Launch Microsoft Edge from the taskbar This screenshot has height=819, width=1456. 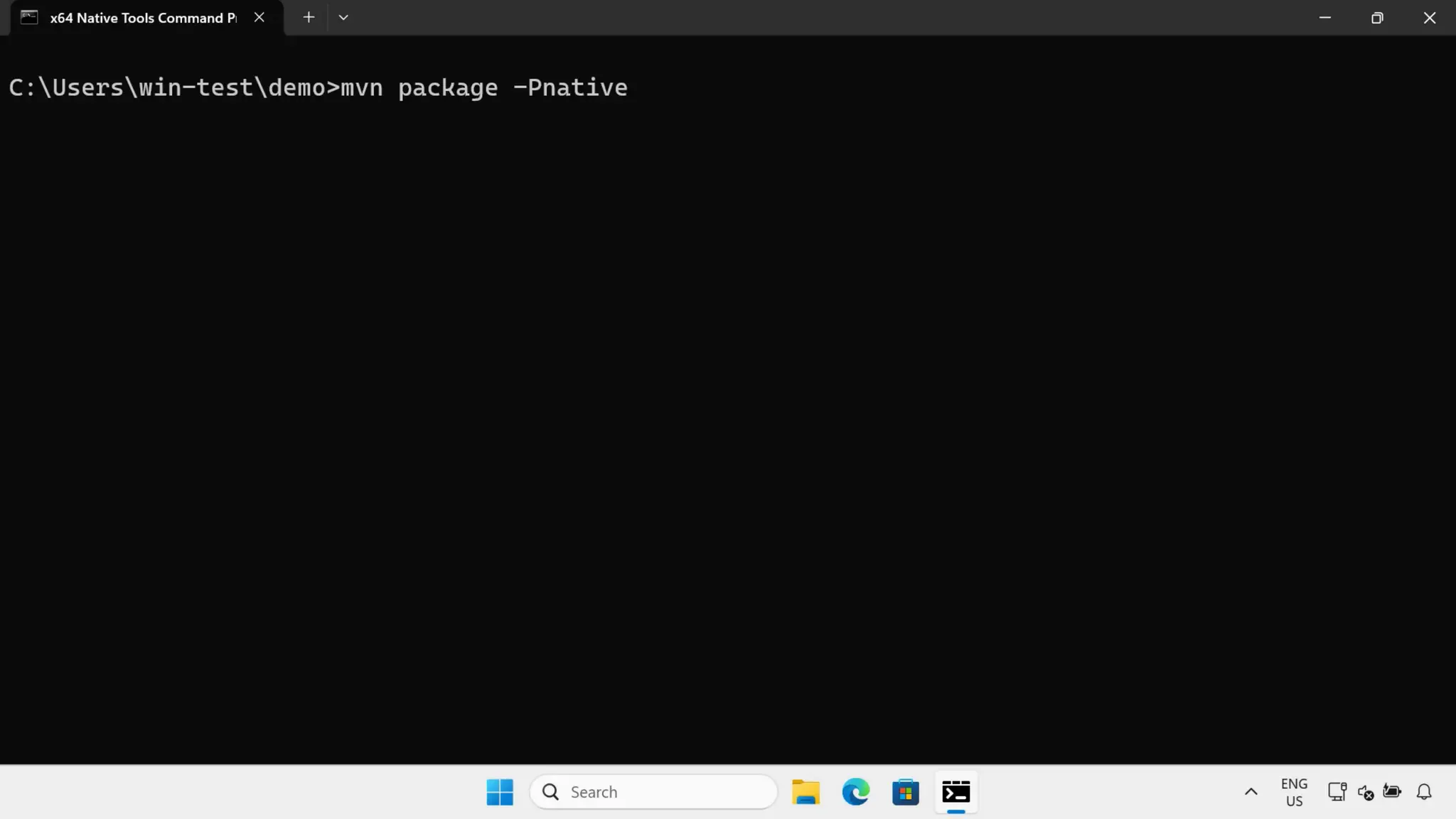(856, 792)
